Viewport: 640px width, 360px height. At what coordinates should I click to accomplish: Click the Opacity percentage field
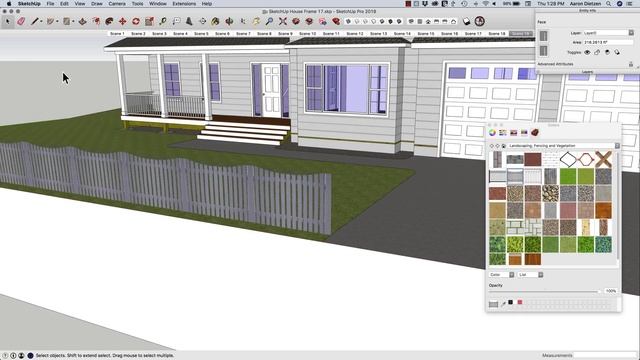point(611,291)
